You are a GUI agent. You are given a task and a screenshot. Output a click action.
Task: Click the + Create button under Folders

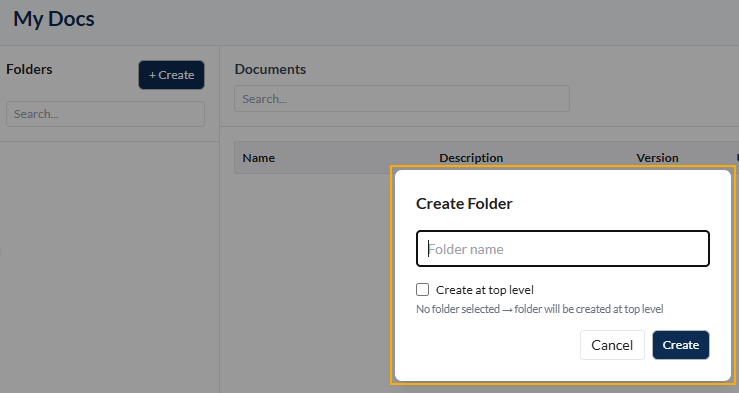click(x=172, y=75)
